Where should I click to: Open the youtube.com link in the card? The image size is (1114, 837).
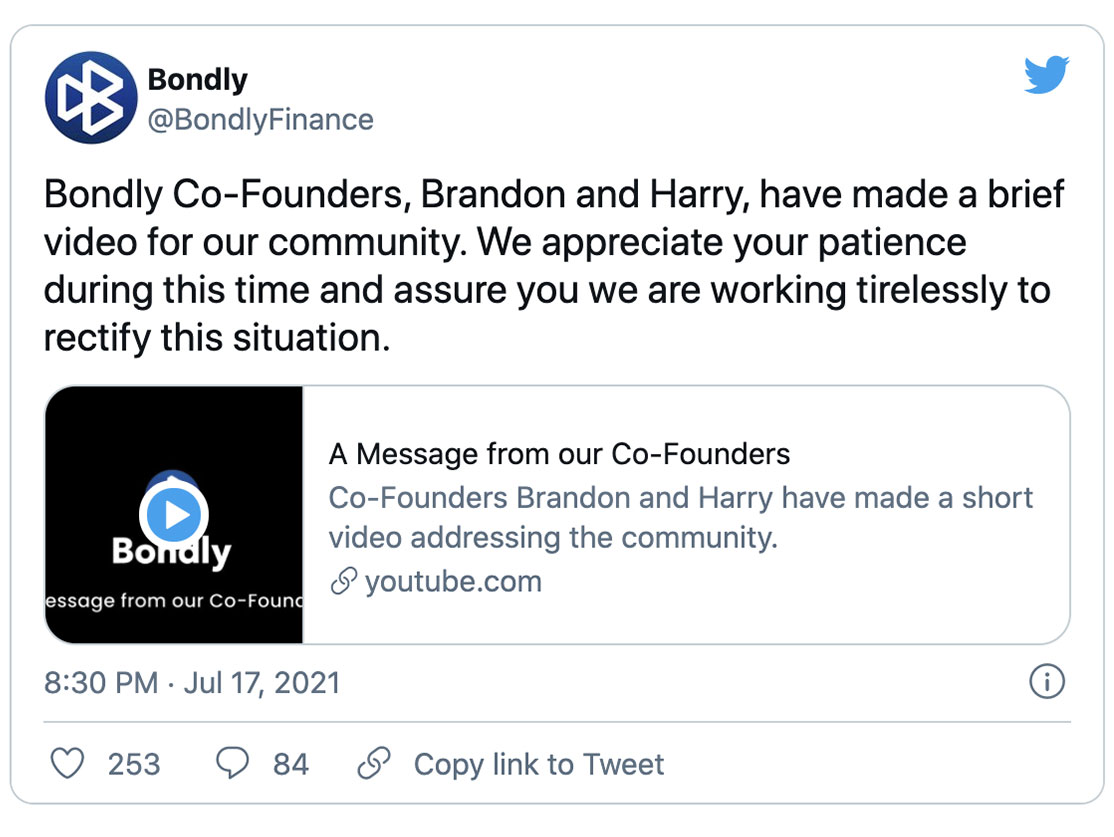[x=453, y=582]
